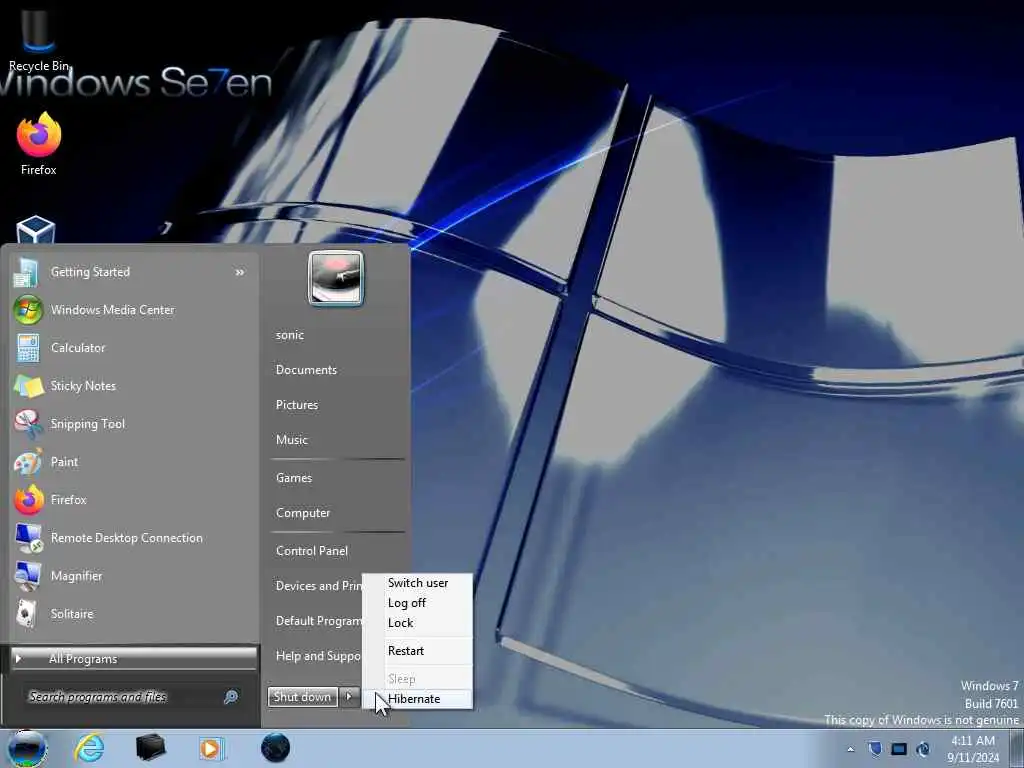Toggle the shut down options arrow
The image size is (1024, 768).
(349, 697)
